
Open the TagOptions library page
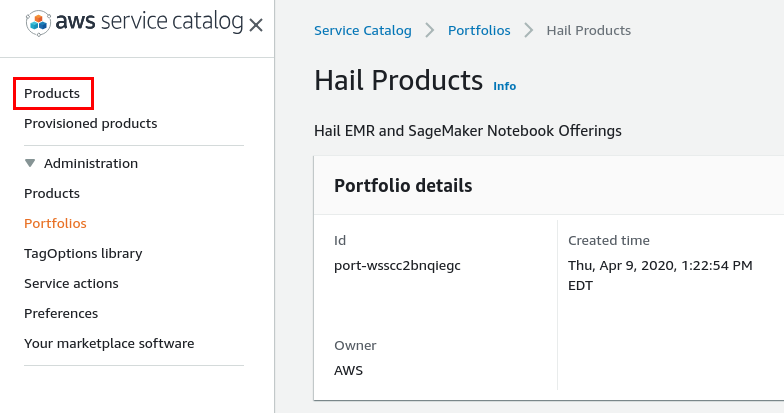click(x=83, y=253)
